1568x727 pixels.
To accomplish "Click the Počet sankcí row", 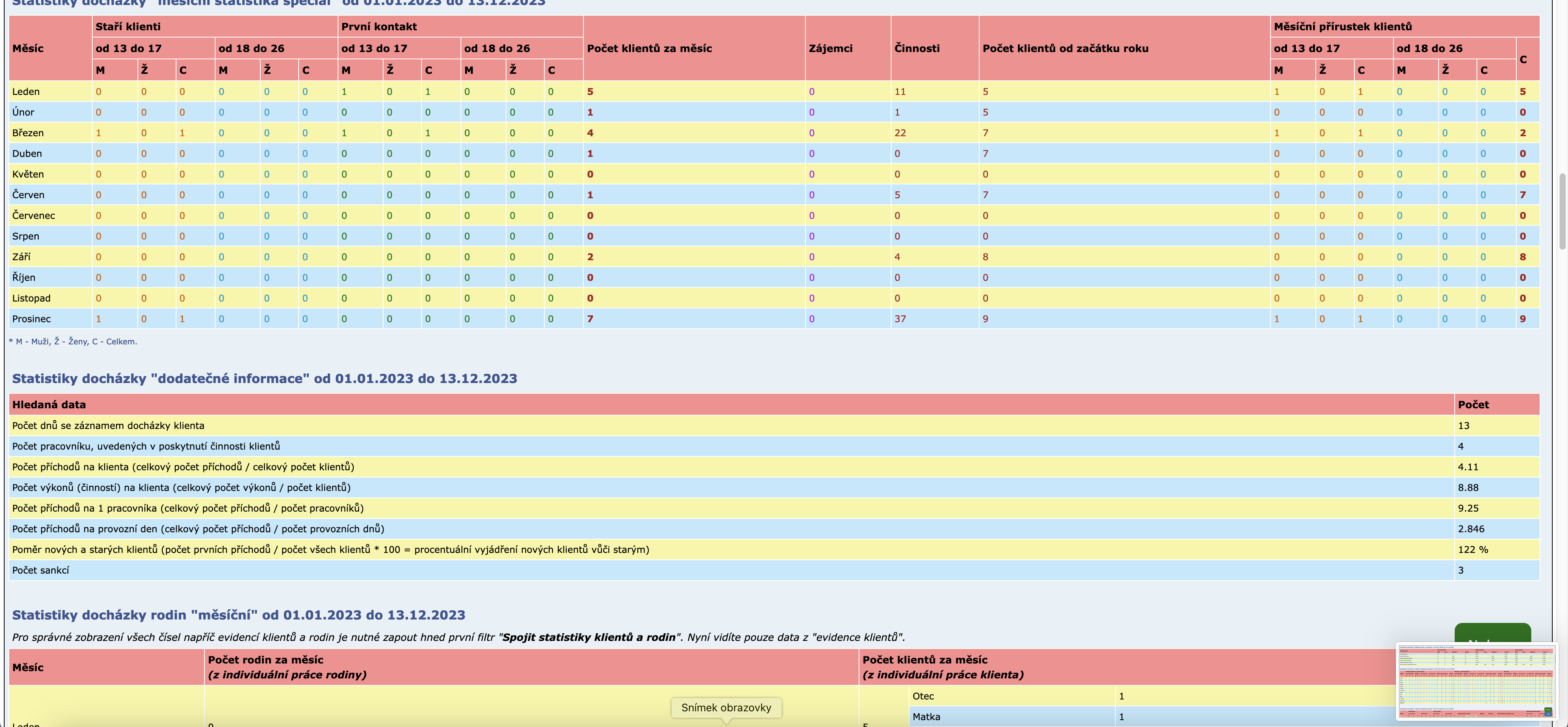I will [x=41, y=570].
